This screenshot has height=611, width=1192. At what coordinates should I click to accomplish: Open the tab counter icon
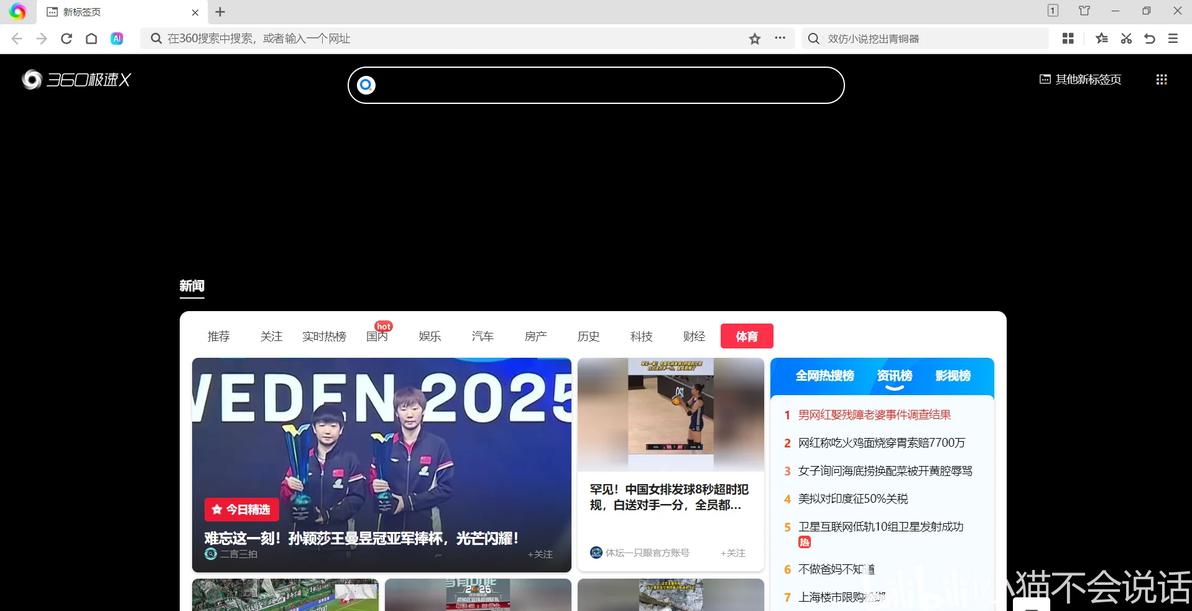tap(1053, 11)
